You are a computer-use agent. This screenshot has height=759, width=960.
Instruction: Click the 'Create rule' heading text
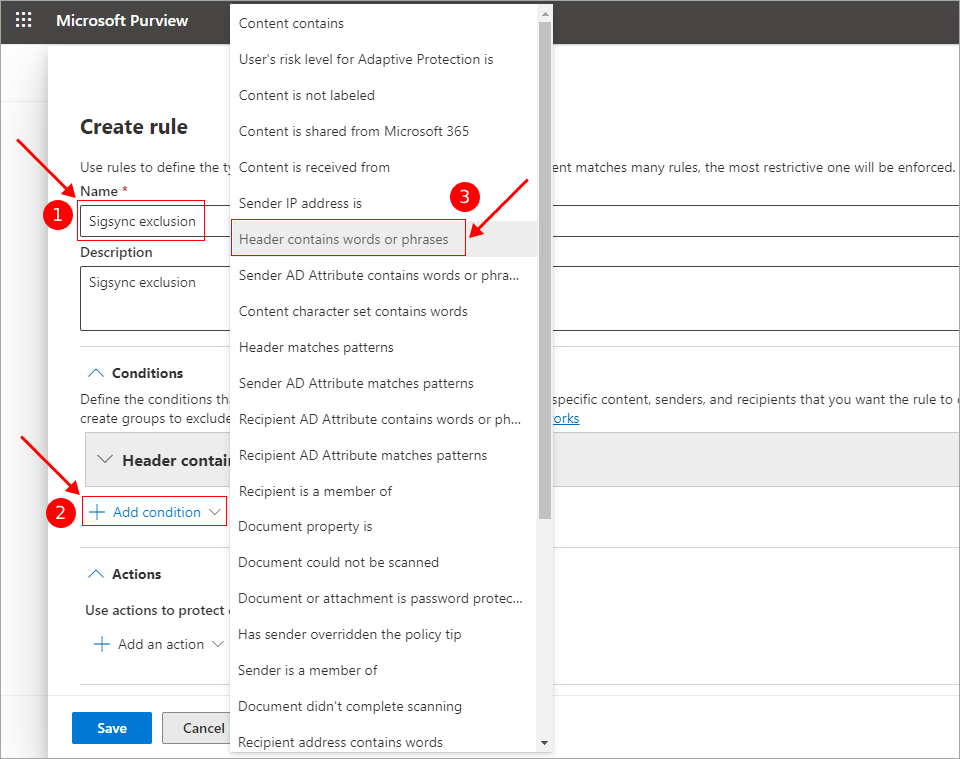tap(134, 127)
